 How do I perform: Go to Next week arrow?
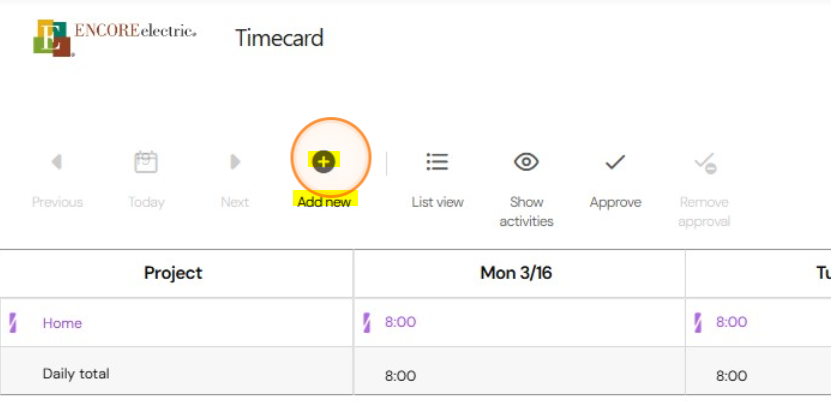coord(235,162)
